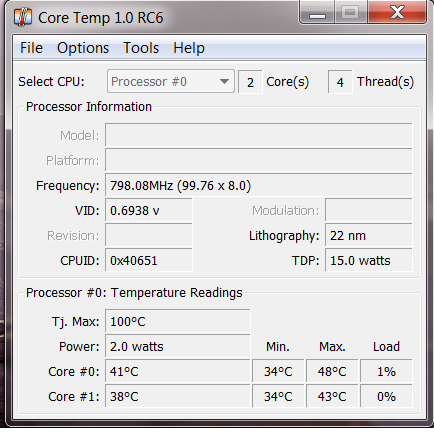434x432 pixels.
Task: Click the Core #0 max temperature 48°C
Action: [x=332, y=371]
